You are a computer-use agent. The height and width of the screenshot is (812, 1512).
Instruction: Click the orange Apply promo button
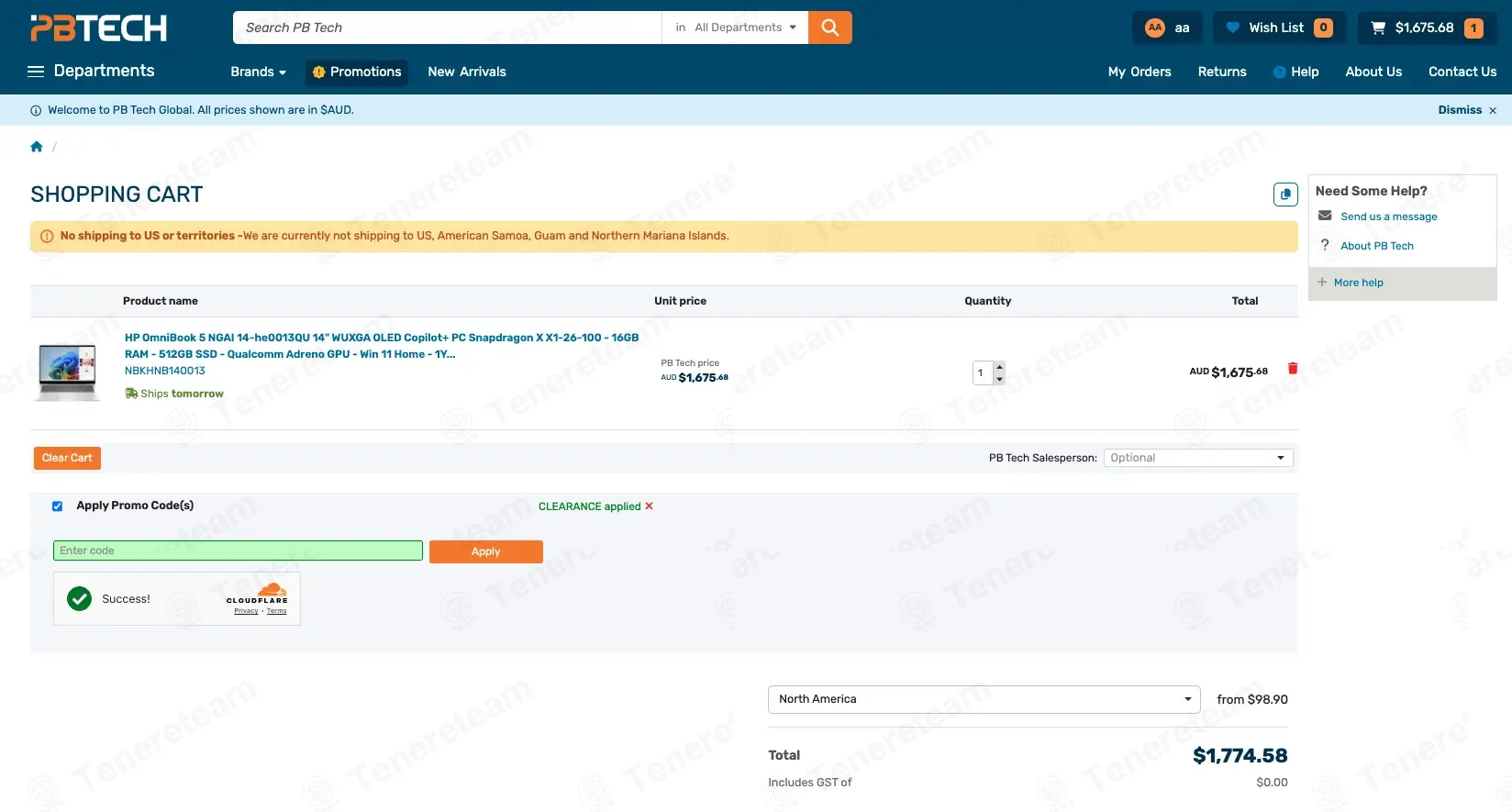tap(485, 551)
